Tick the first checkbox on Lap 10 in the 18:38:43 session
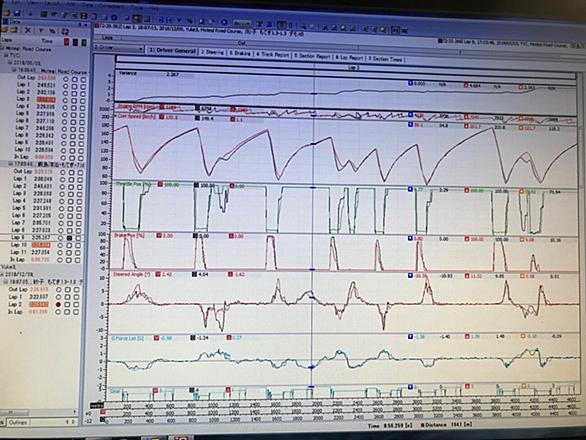Screen dimensions: 586x440 [72, 151]
